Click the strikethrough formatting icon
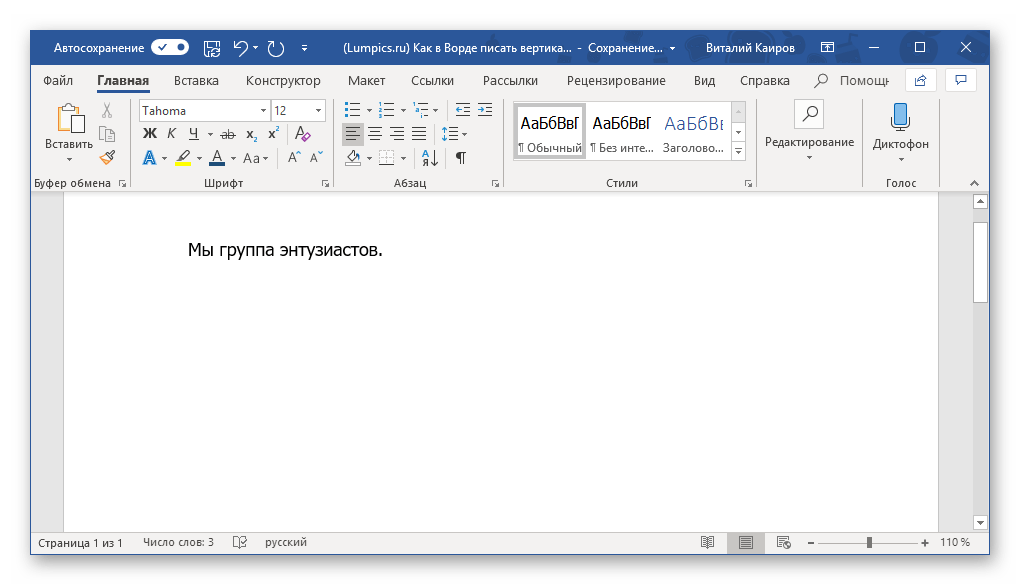The image size is (1020, 585). click(227, 134)
